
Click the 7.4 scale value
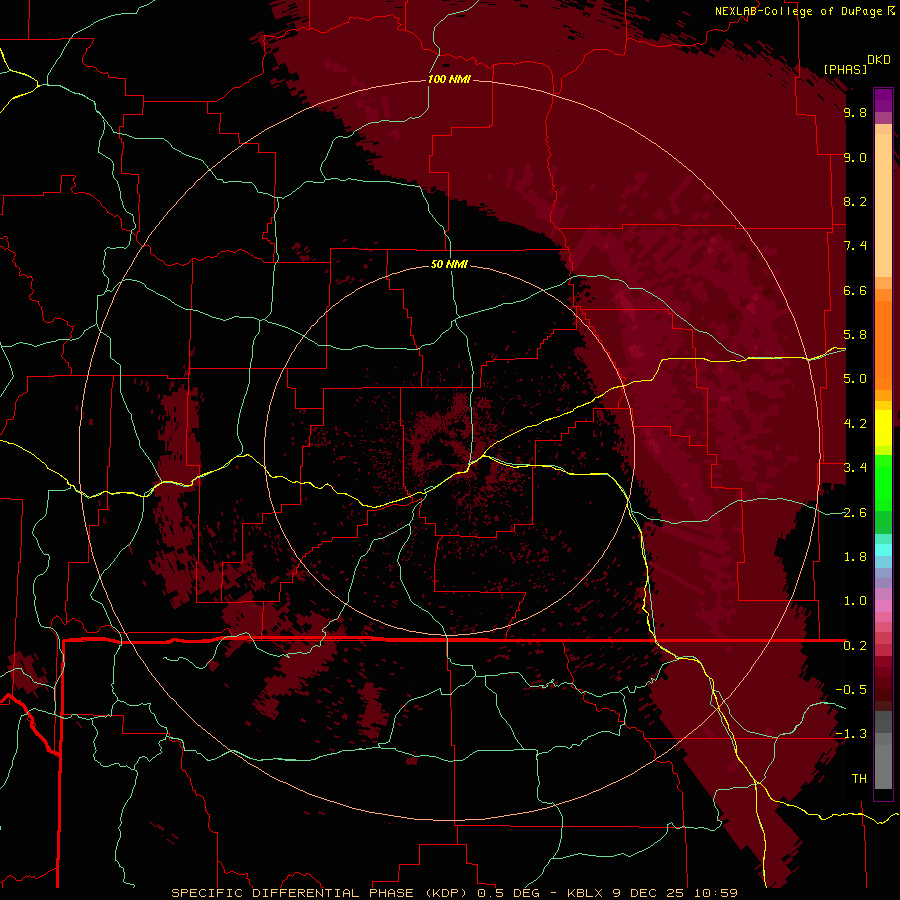(855, 246)
